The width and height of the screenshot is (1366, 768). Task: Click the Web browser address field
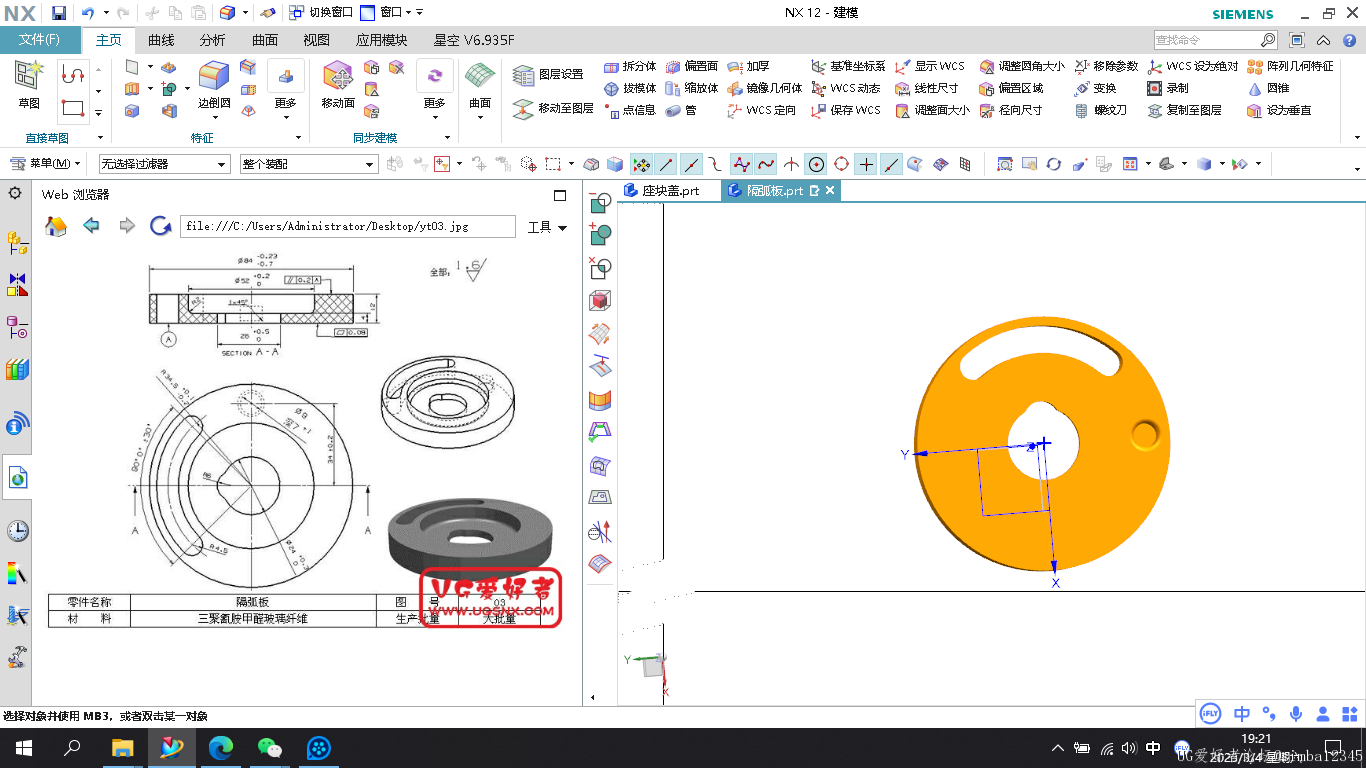point(347,227)
